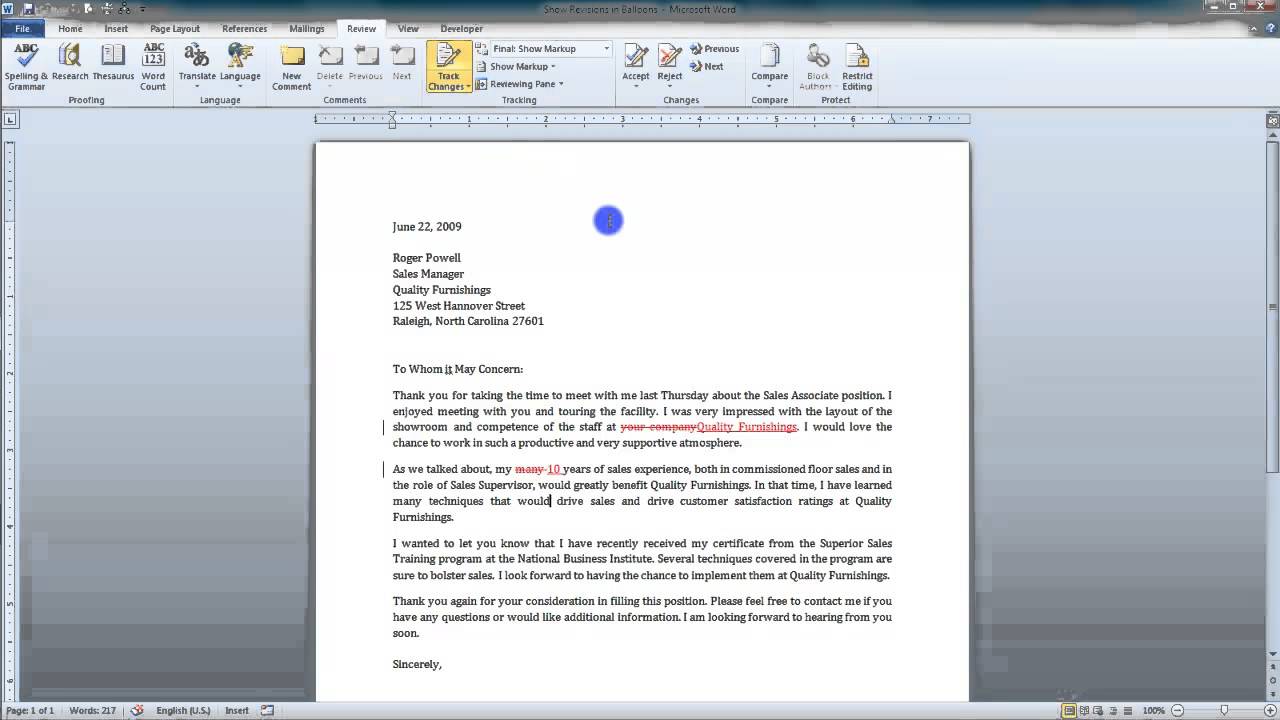Open the Accept dropdown arrow
Viewport: 1280px width, 720px height.
635,87
